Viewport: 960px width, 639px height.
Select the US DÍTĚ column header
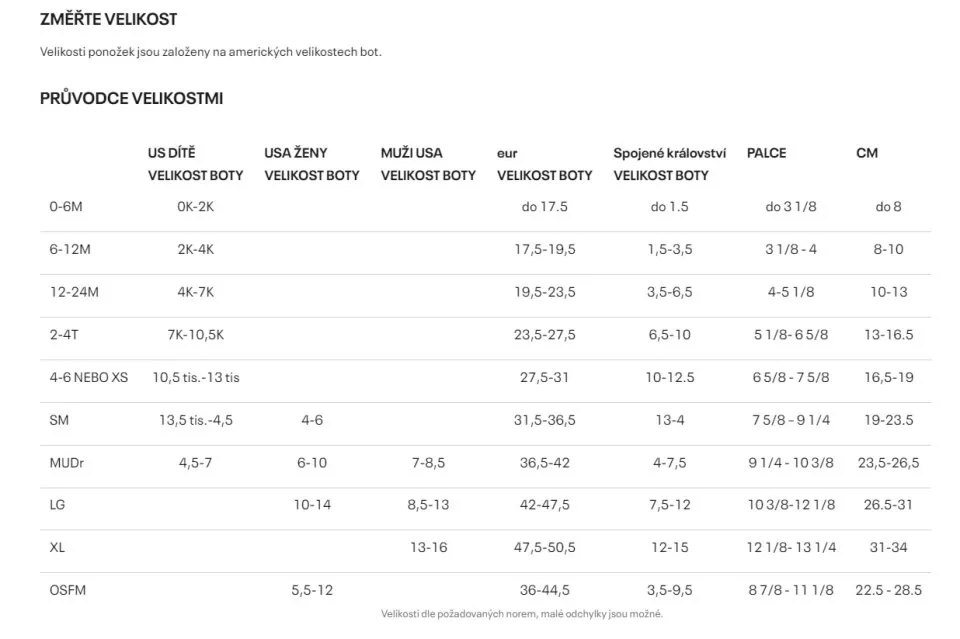[195, 164]
